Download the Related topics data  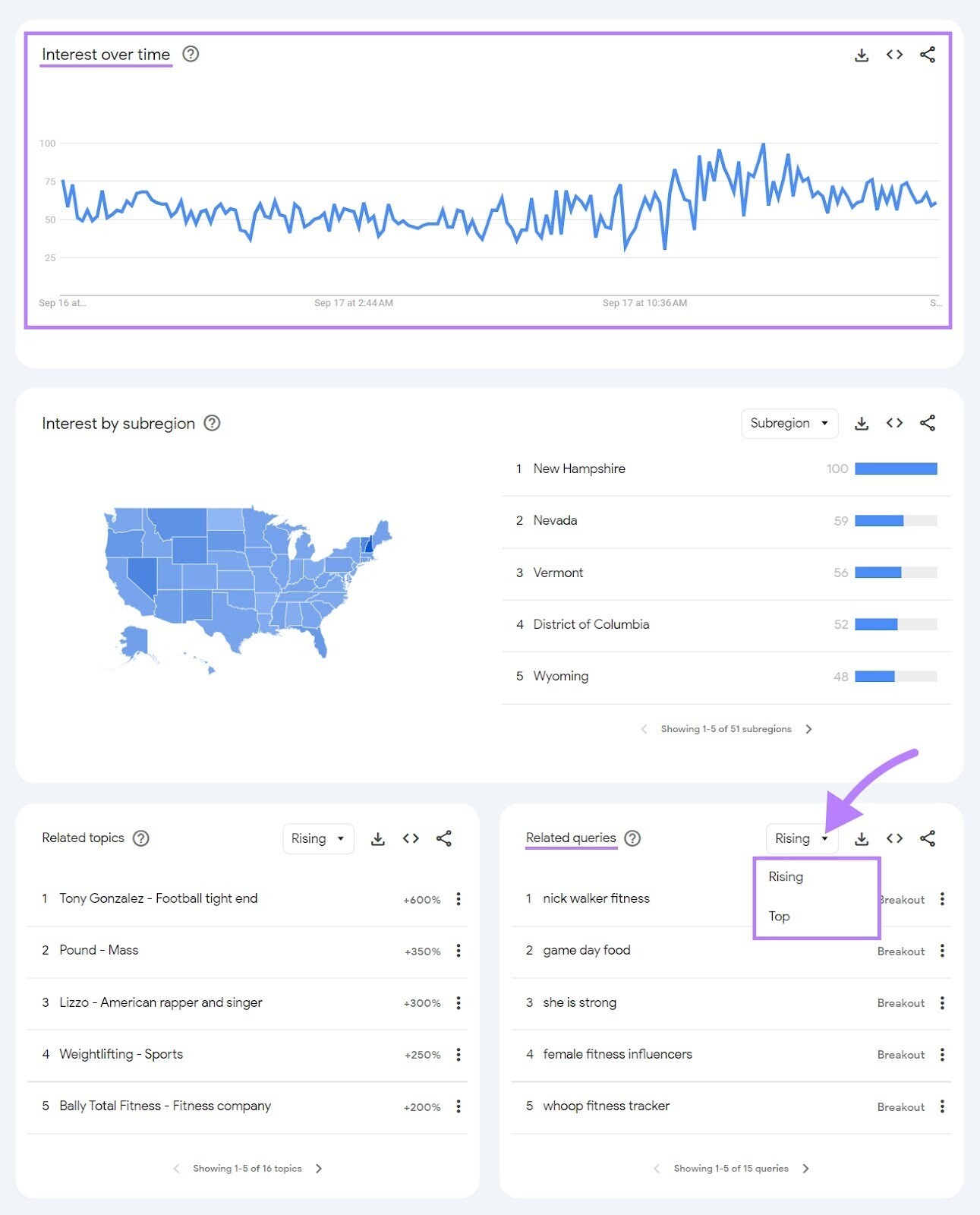click(377, 838)
